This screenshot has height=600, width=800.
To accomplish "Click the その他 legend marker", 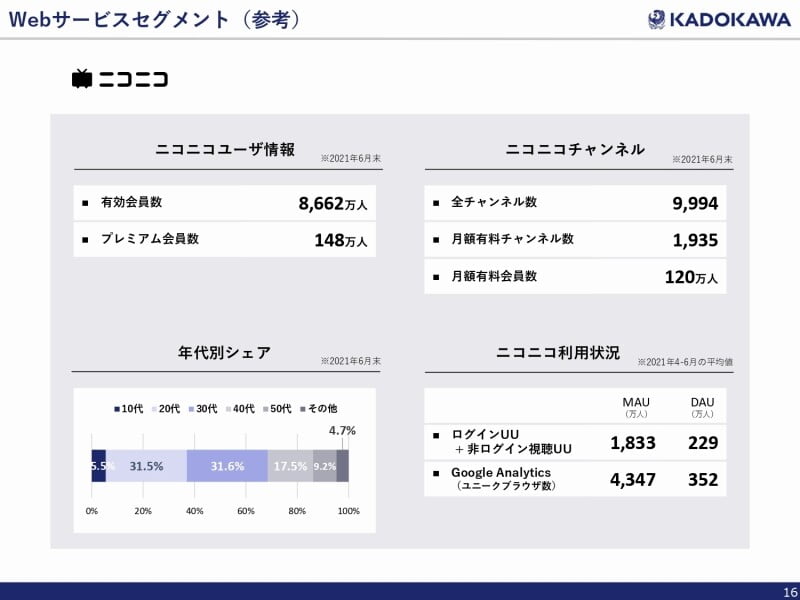I will click(301, 409).
